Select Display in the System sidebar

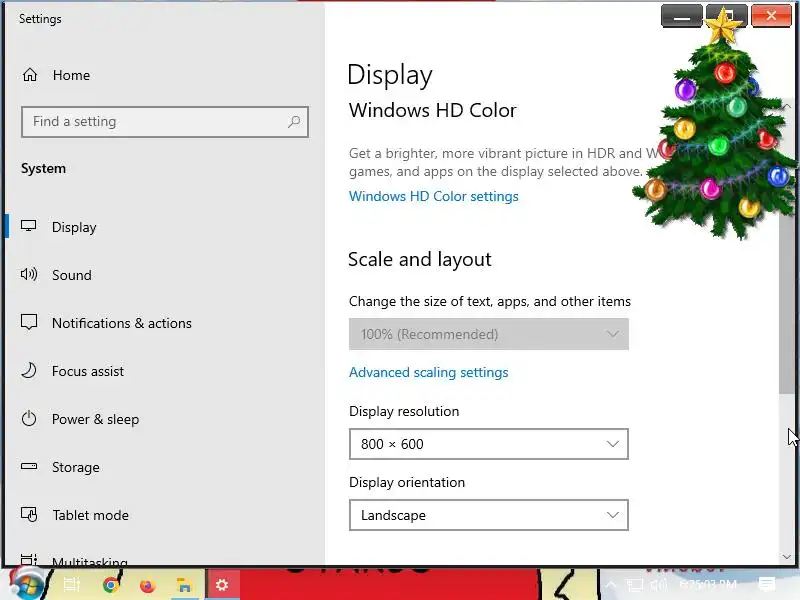click(x=74, y=227)
